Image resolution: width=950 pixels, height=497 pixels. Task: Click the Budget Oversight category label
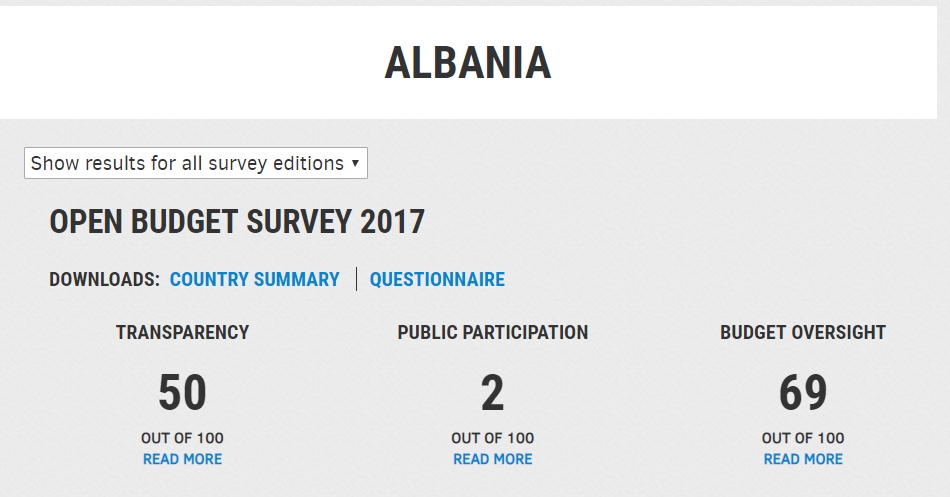click(x=803, y=332)
